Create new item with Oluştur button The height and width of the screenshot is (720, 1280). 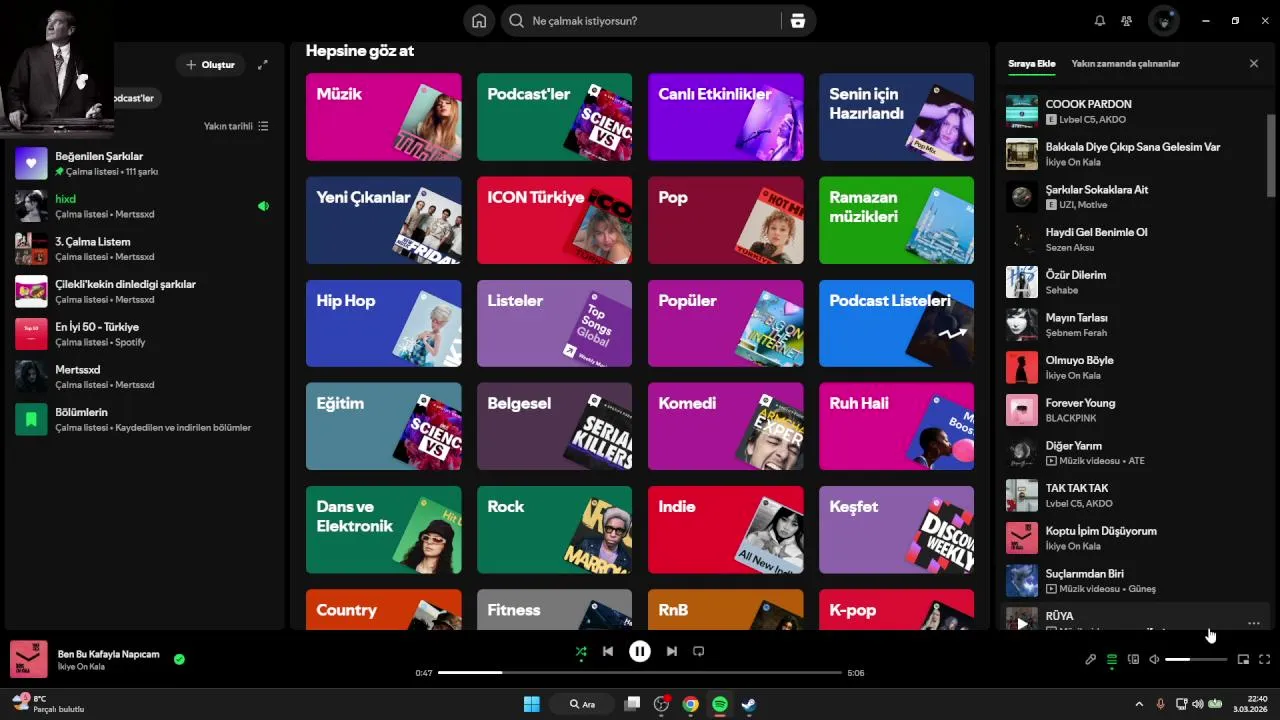tap(210, 65)
